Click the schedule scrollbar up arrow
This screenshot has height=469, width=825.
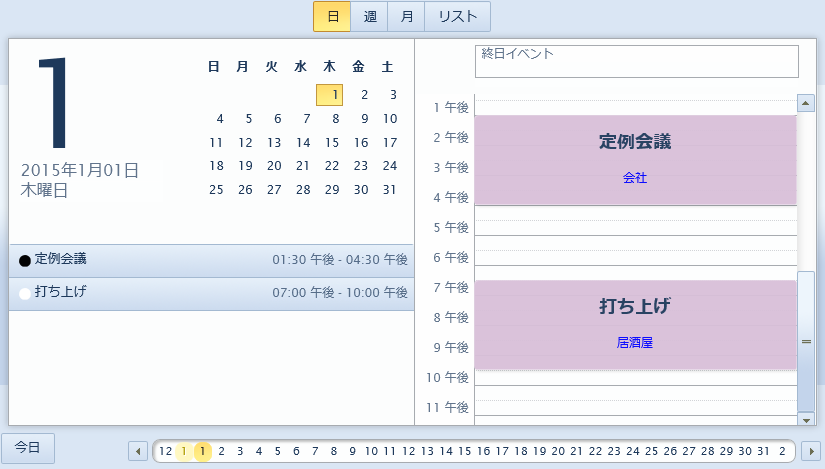[806, 103]
